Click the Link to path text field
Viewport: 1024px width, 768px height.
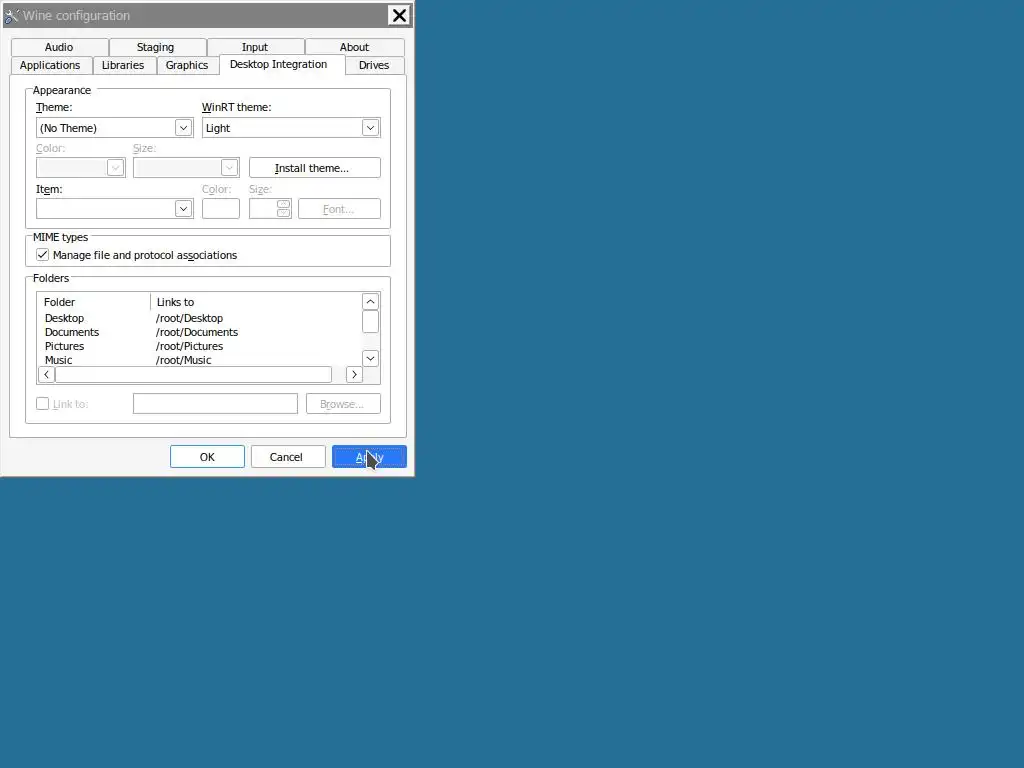[x=216, y=404]
